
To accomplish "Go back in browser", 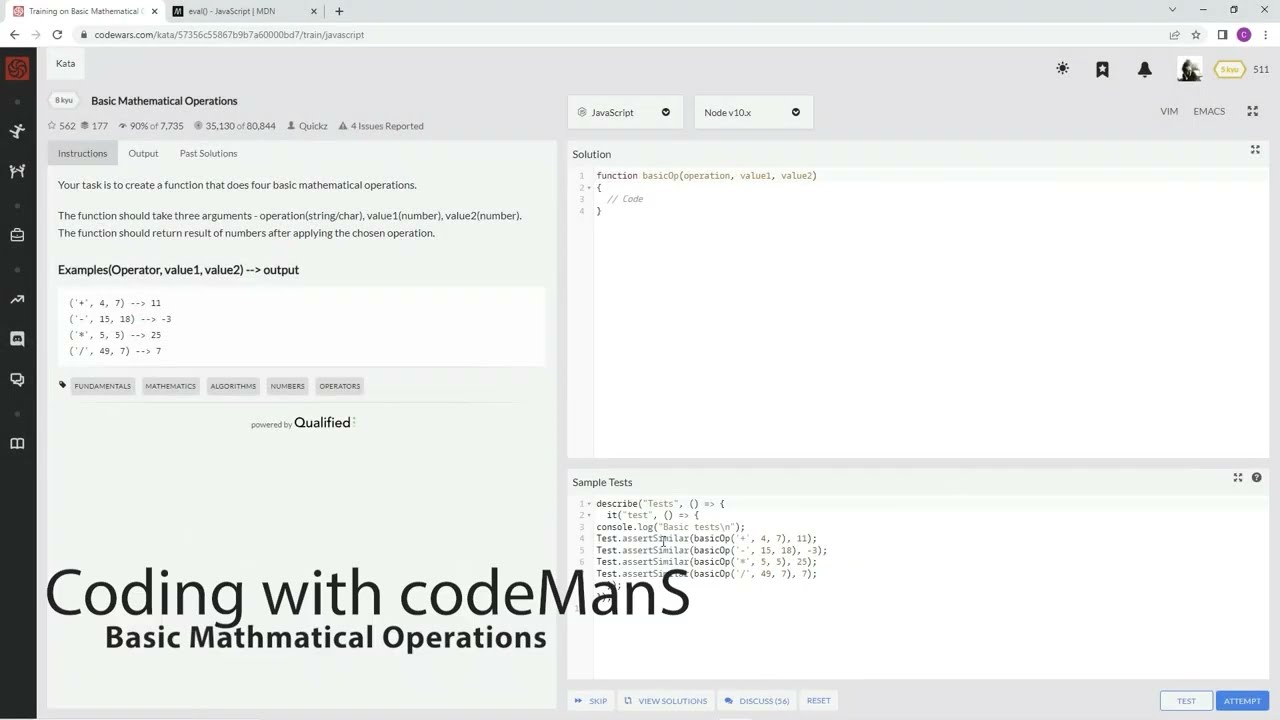I will [14, 34].
